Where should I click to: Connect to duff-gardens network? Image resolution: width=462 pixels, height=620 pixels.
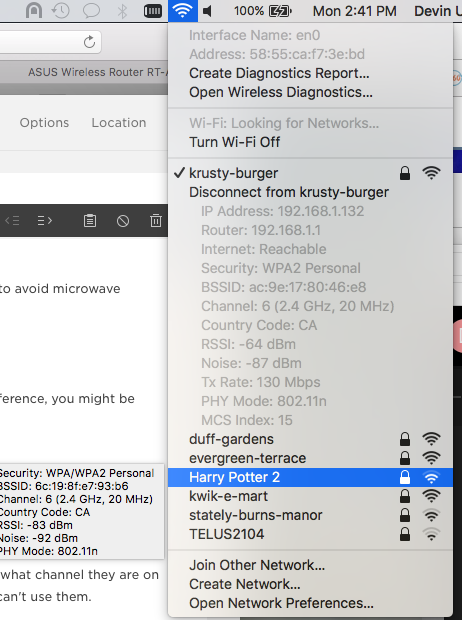(311, 439)
